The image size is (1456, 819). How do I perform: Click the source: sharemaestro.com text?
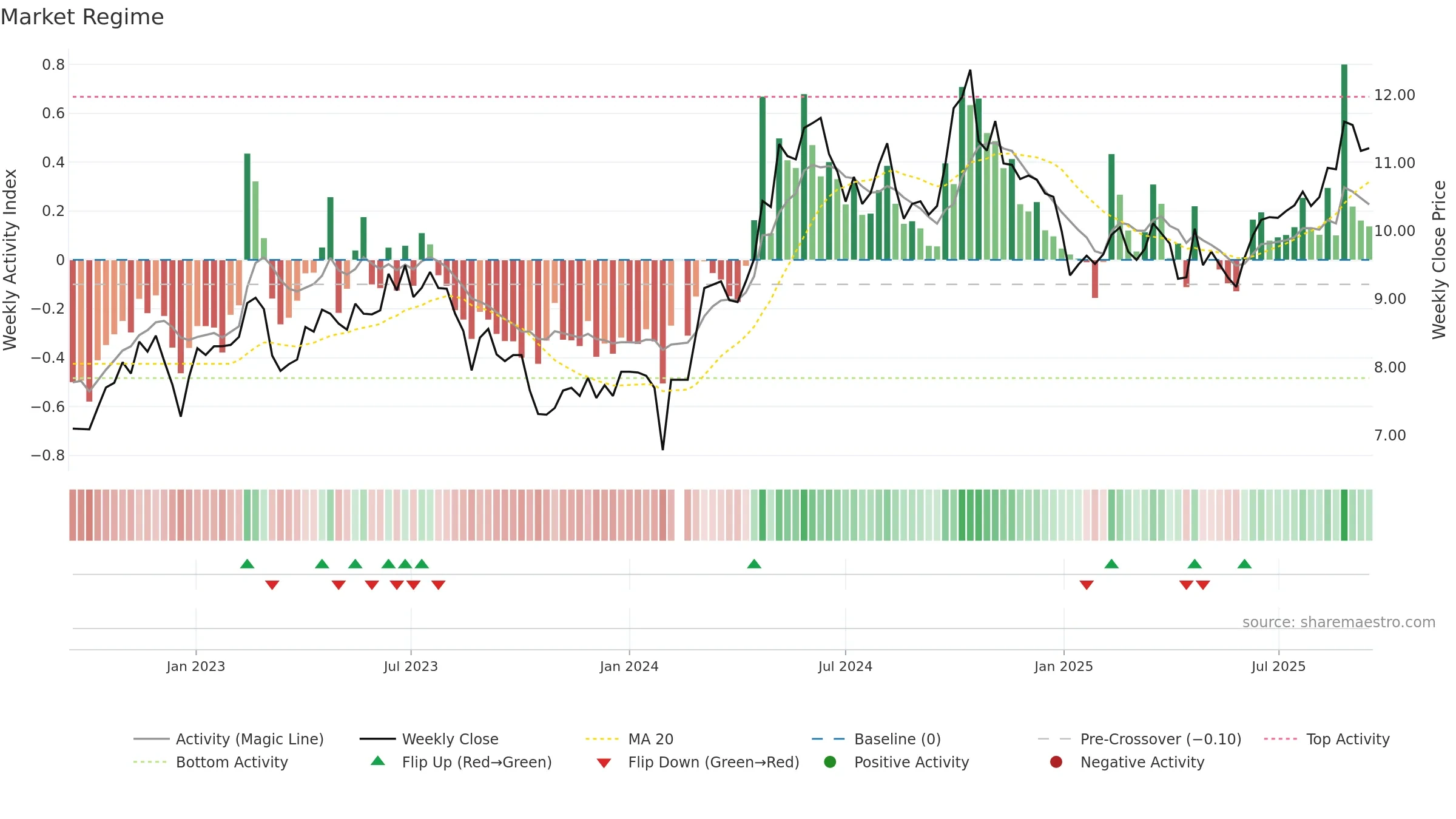point(1339,622)
